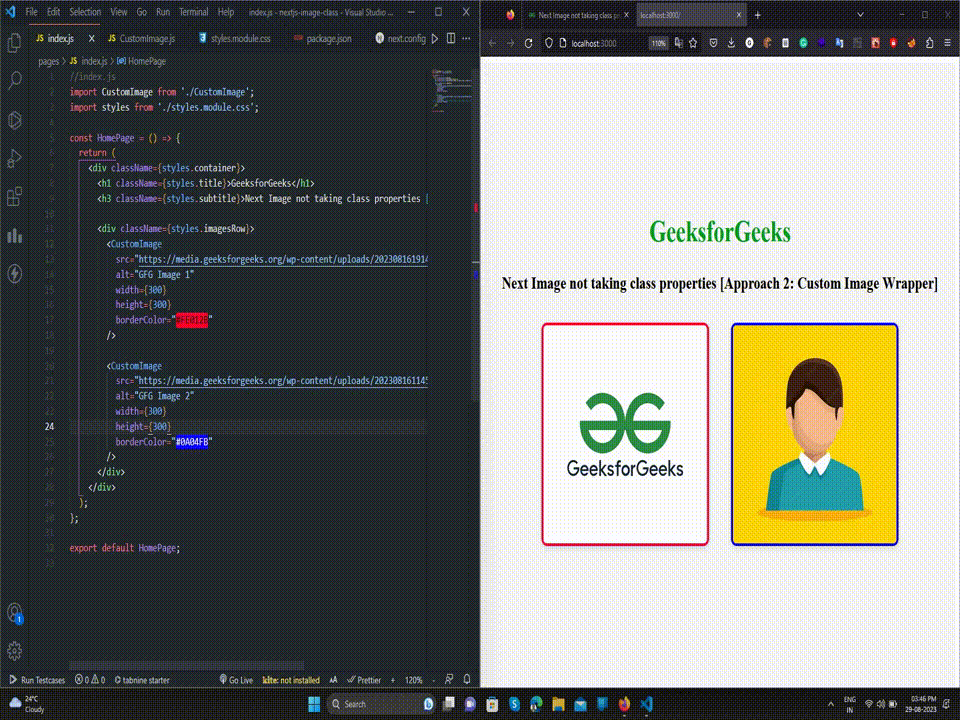Switch to the CustomImage.js tab
The width and height of the screenshot is (960, 720).
click(x=141, y=39)
